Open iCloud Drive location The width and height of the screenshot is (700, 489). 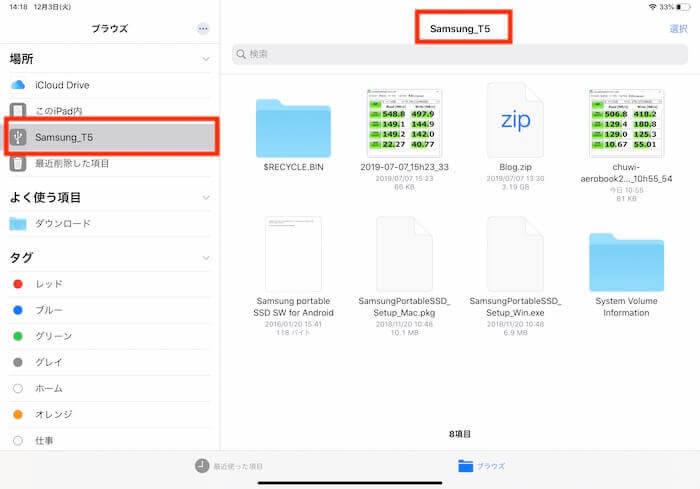click(x=109, y=85)
